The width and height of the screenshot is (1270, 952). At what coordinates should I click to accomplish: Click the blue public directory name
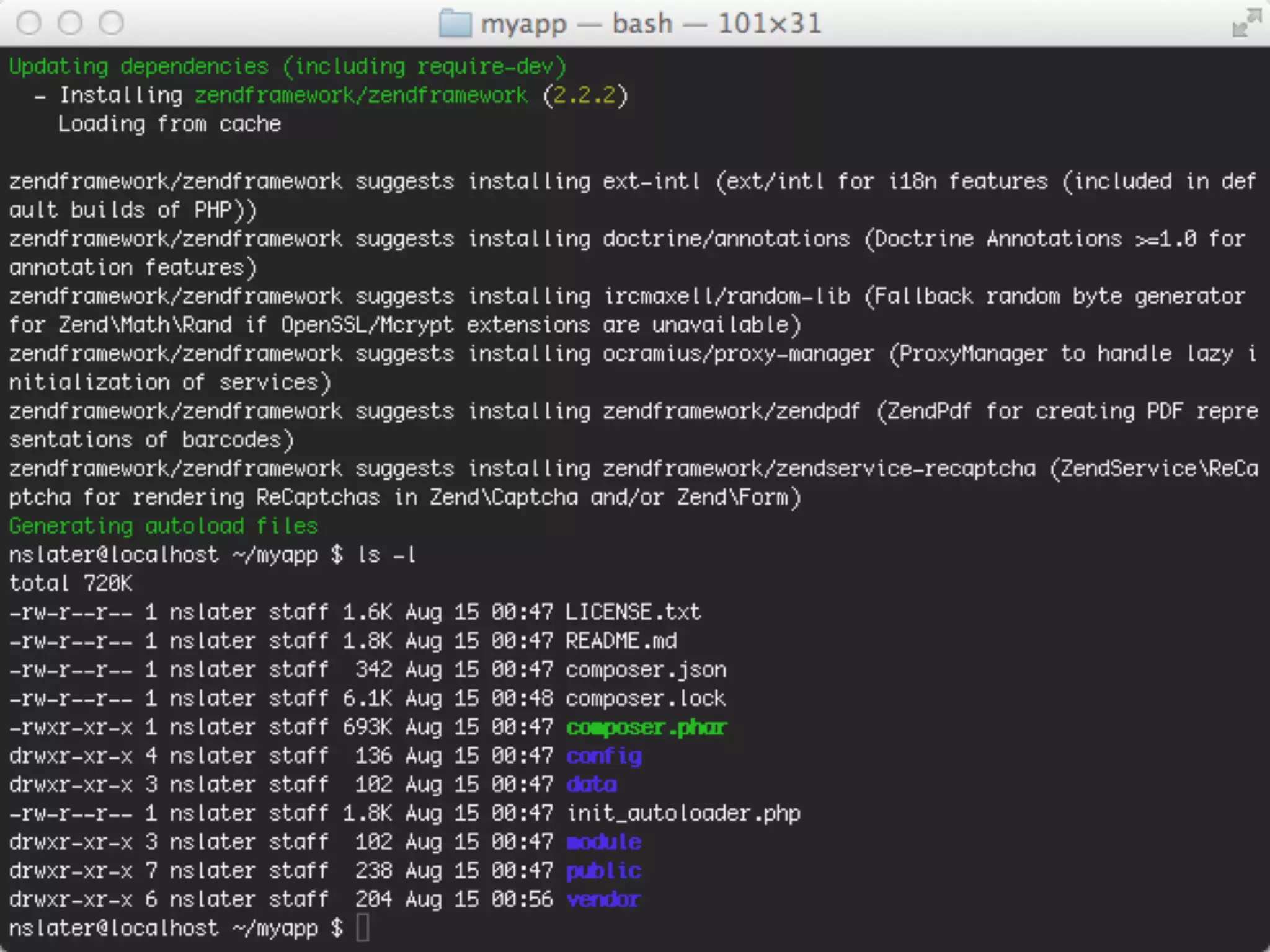click(603, 871)
